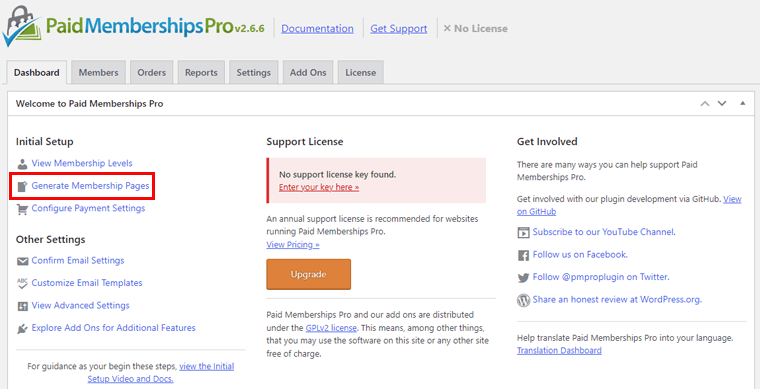Viewport: 760px width, 389px height.
Task: Click the envelope icon beside Confirm Email Settings
Action: (22, 261)
